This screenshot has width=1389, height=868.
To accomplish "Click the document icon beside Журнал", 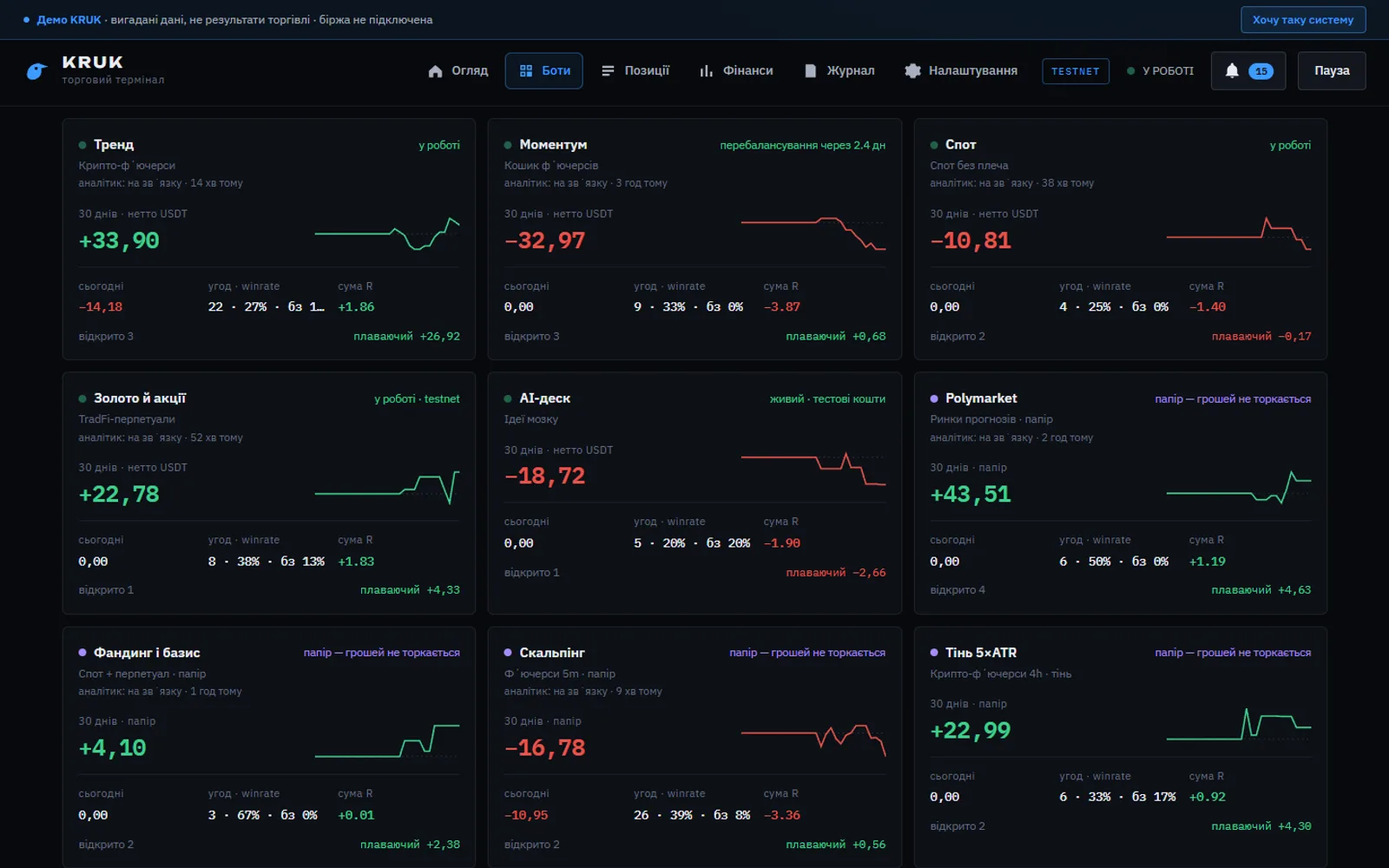I will [810, 71].
